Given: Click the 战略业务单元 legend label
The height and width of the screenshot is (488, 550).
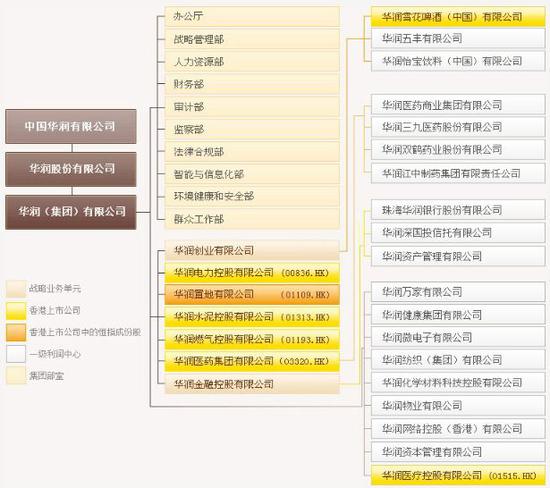Looking at the screenshot, I should (x=55, y=289).
